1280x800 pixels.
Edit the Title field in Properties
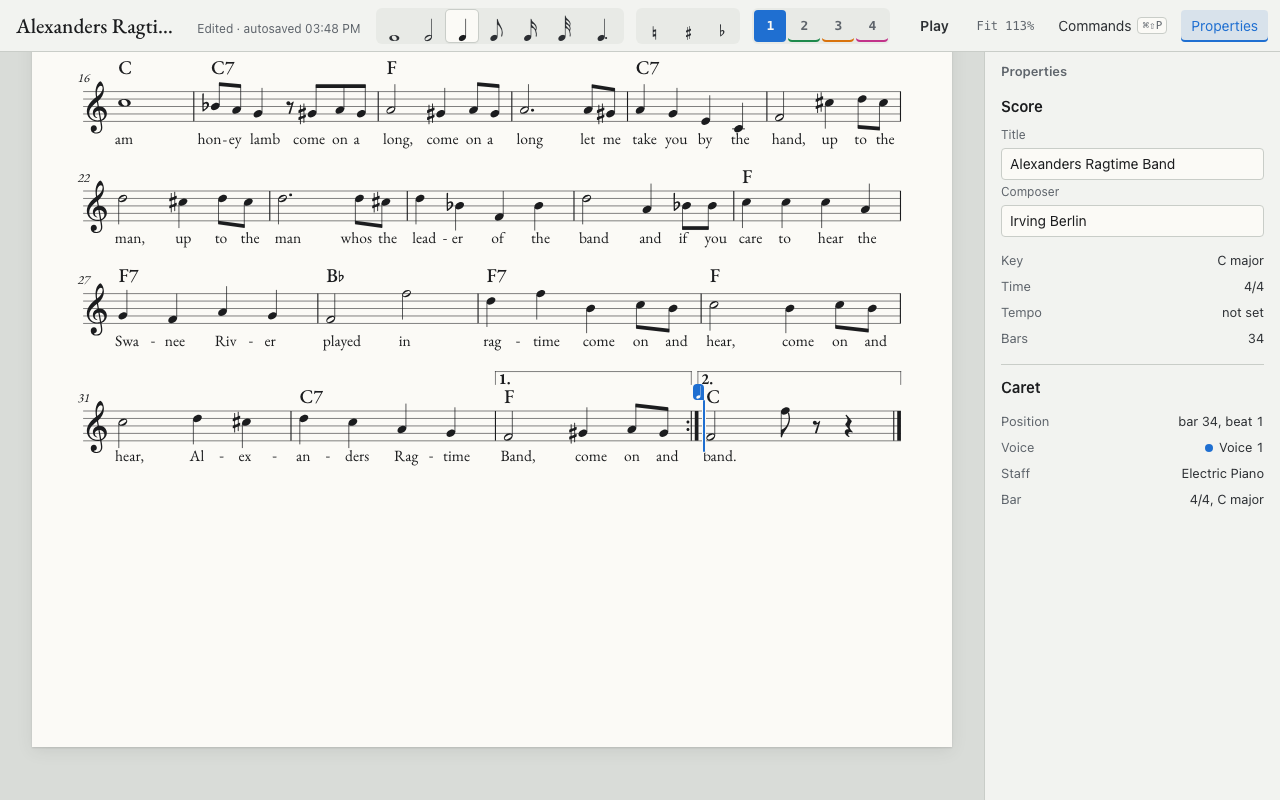[x=1132, y=164]
